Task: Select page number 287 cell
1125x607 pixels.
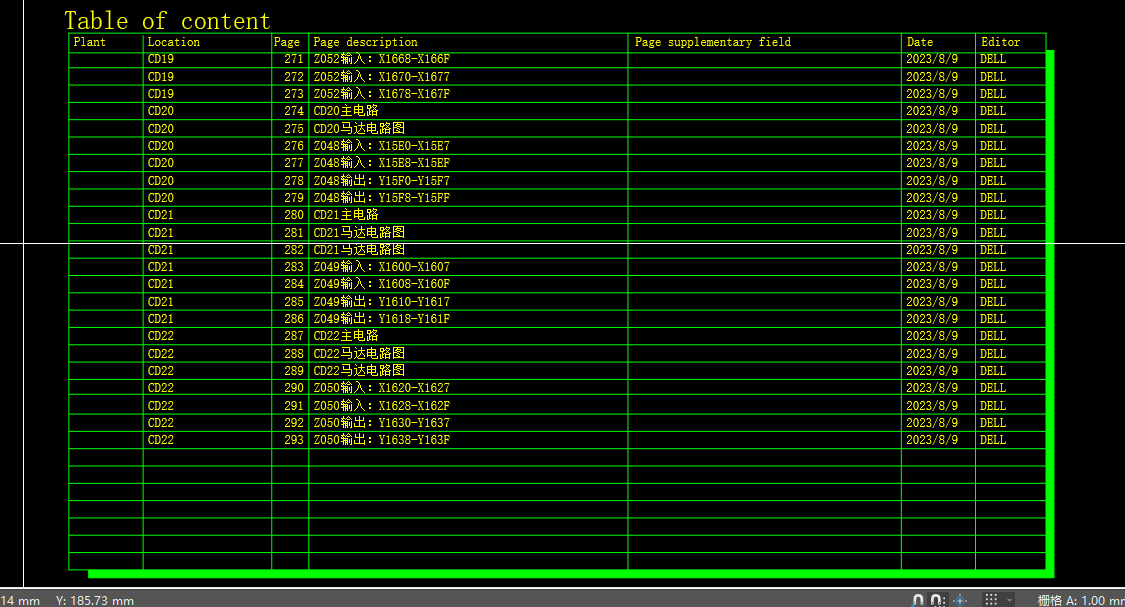Action: (x=293, y=336)
